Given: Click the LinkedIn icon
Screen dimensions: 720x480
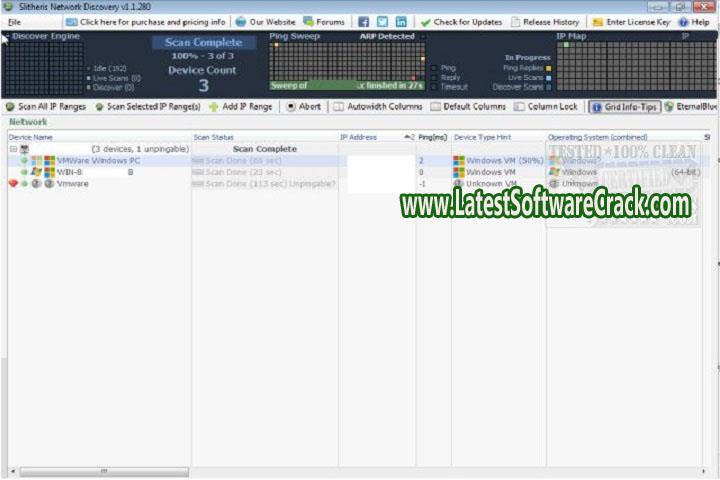Looking at the screenshot, I should pyautogui.click(x=401, y=22).
